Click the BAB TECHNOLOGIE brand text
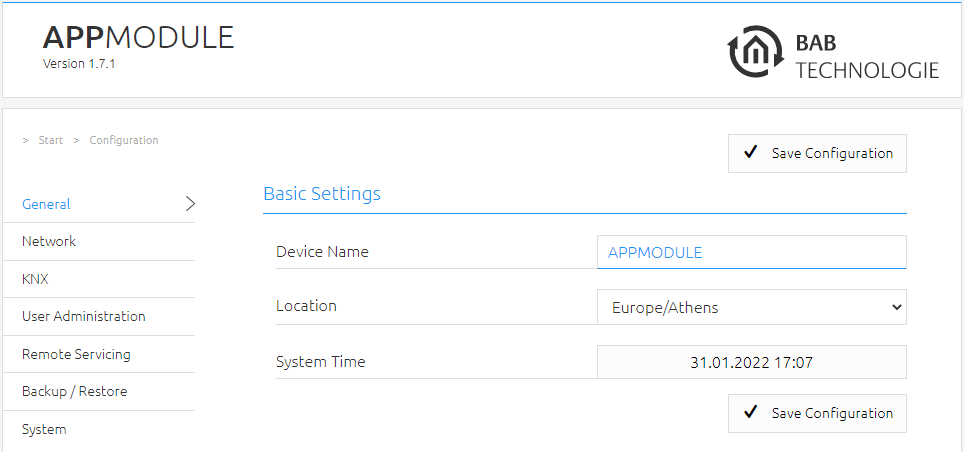Image resolution: width=964 pixels, height=452 pixels. (867, 57)
